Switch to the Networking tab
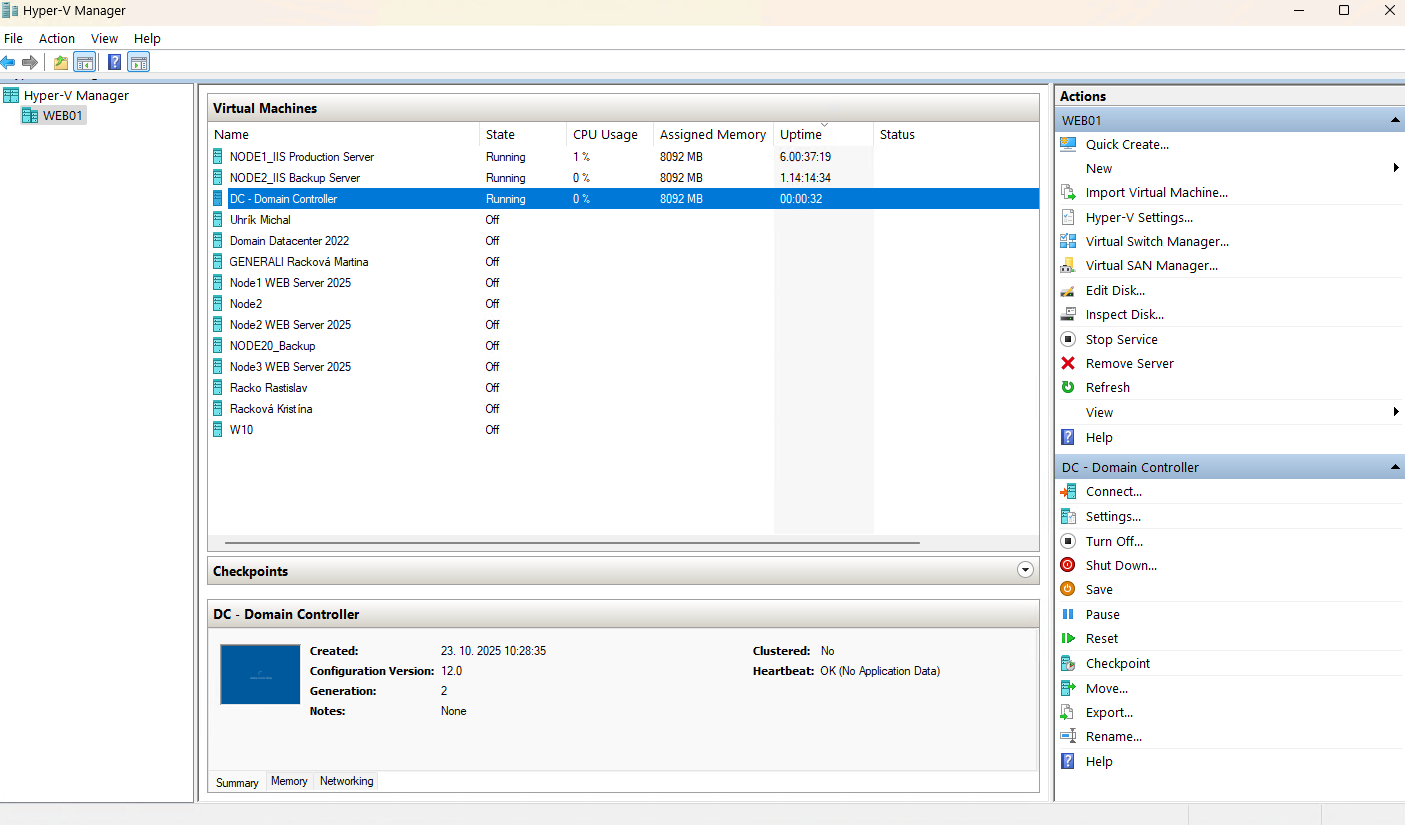This screenshot has height=825, width=1405. pos(346,781)
